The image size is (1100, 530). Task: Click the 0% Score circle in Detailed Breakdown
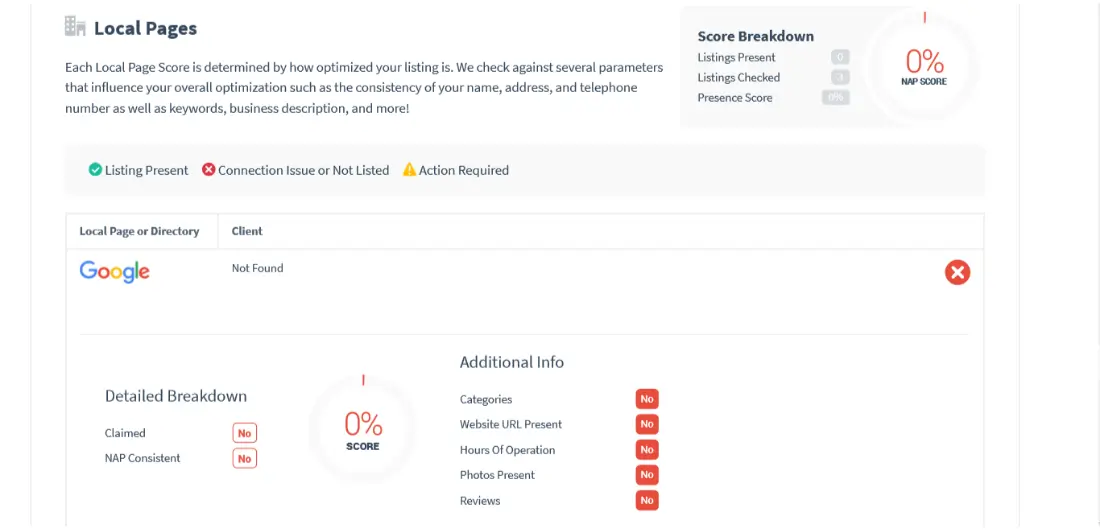[x=363, y=429]
